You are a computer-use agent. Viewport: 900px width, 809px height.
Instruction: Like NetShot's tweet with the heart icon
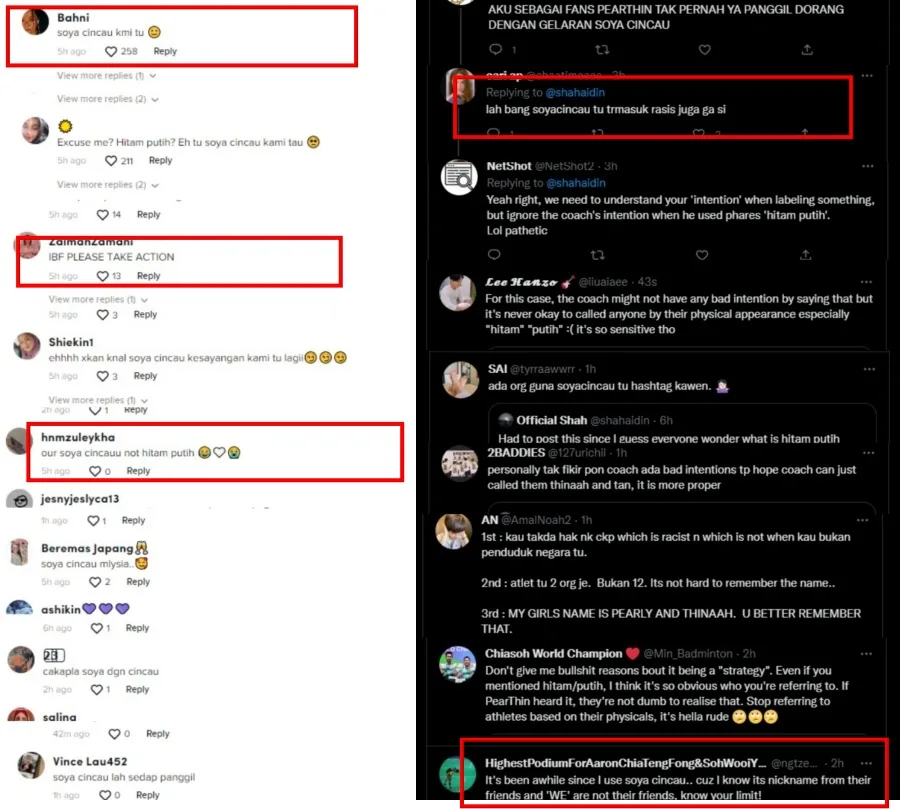click(x=701, y=255)
